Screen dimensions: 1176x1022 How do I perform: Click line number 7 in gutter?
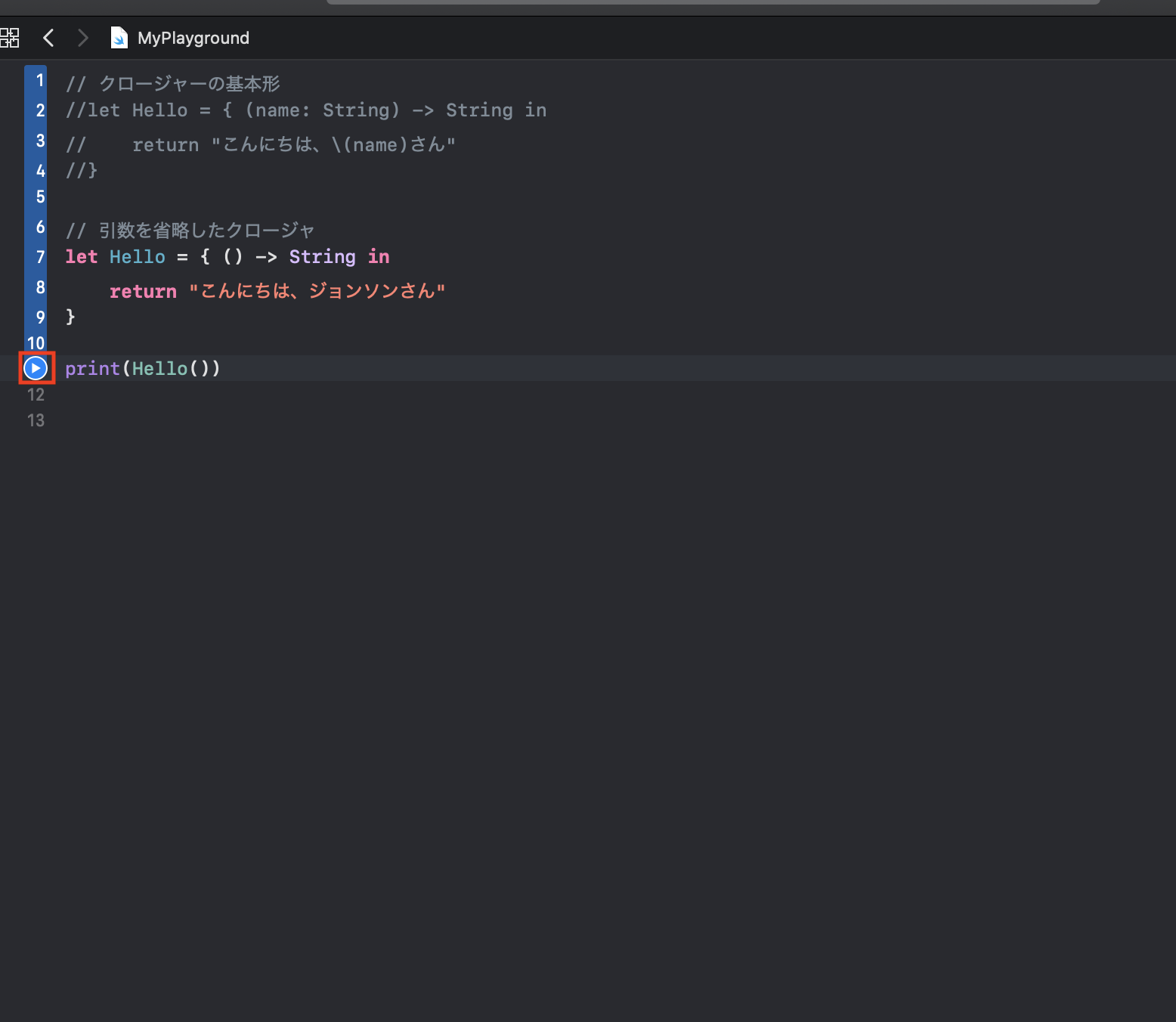coord(40,257)
